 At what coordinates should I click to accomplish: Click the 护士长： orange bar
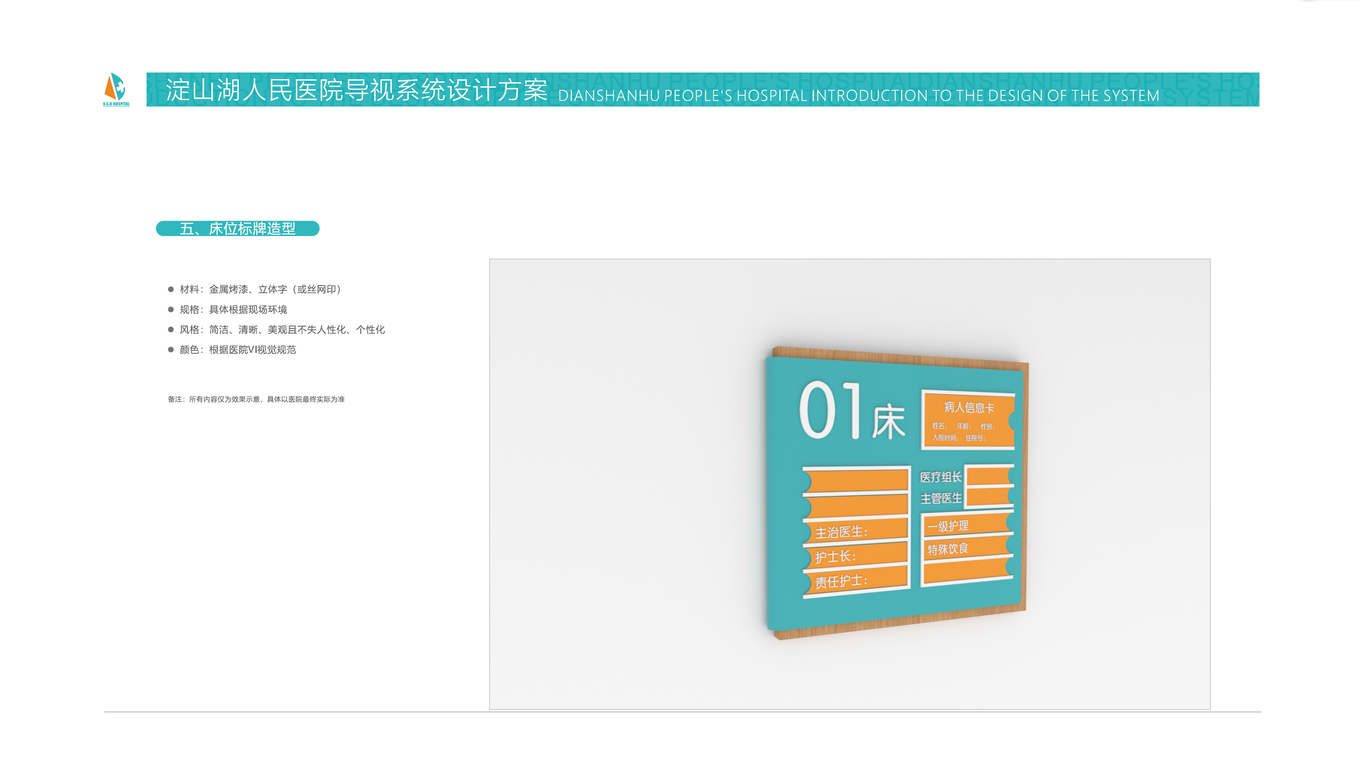pyautogui.click(x=855, y=556)
